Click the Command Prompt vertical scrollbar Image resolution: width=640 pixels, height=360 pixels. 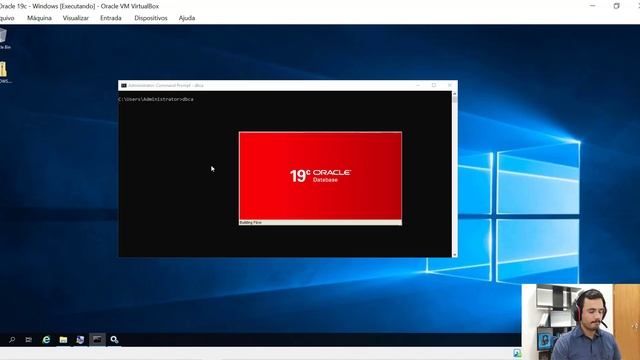pos(455,174)
